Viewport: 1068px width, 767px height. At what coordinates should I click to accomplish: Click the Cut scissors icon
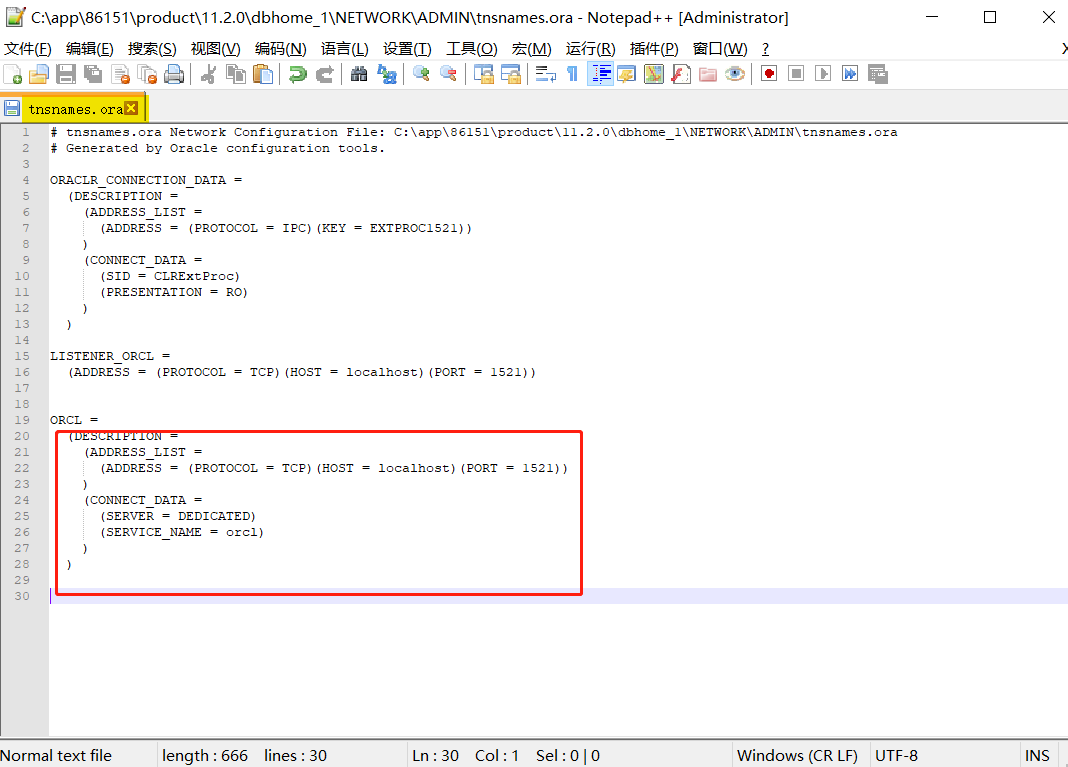[208, 74]
